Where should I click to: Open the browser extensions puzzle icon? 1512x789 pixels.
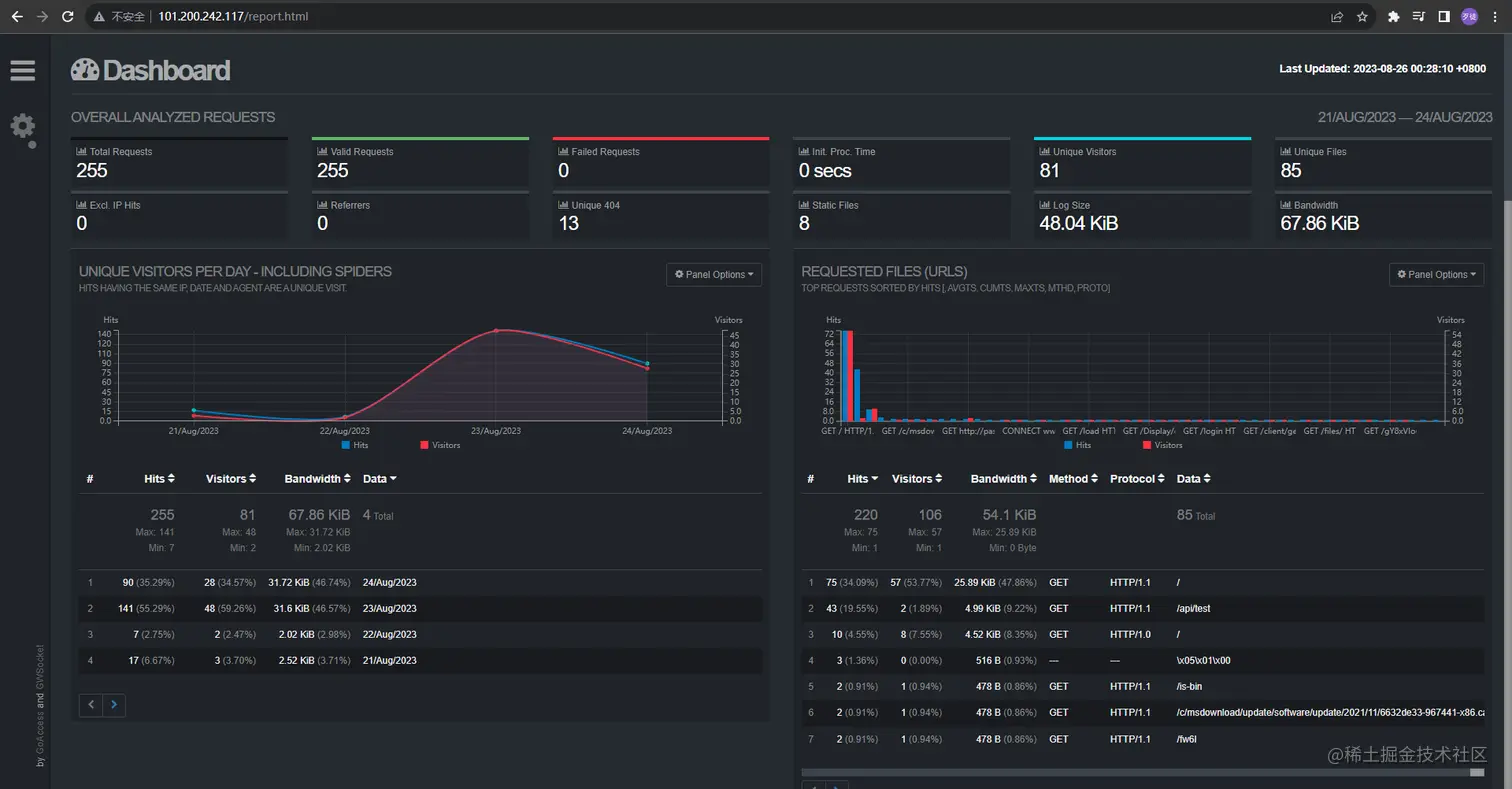pyautogui.click(x=1394, y=17)
